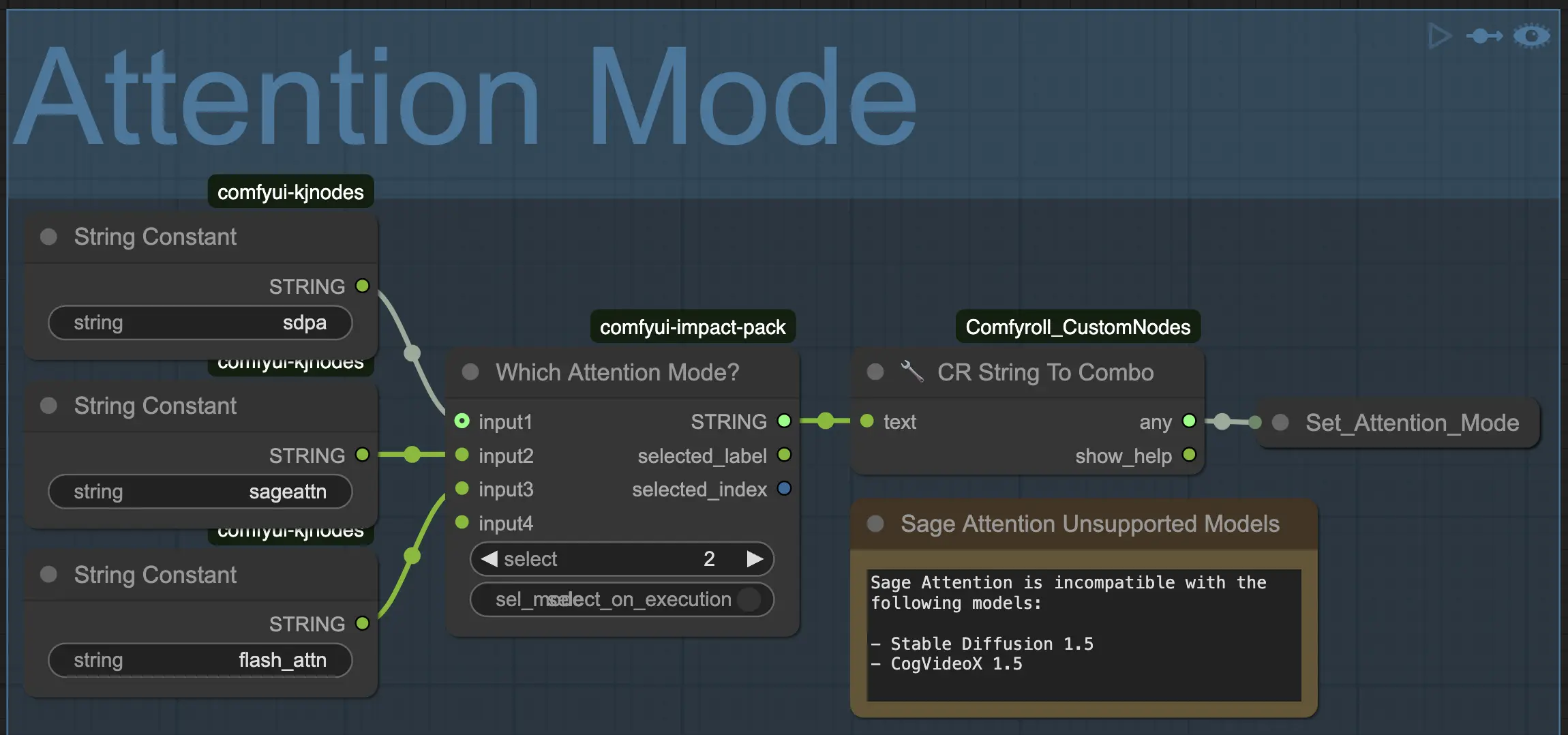Click the input4 connector dot

[x=462, y=522]
